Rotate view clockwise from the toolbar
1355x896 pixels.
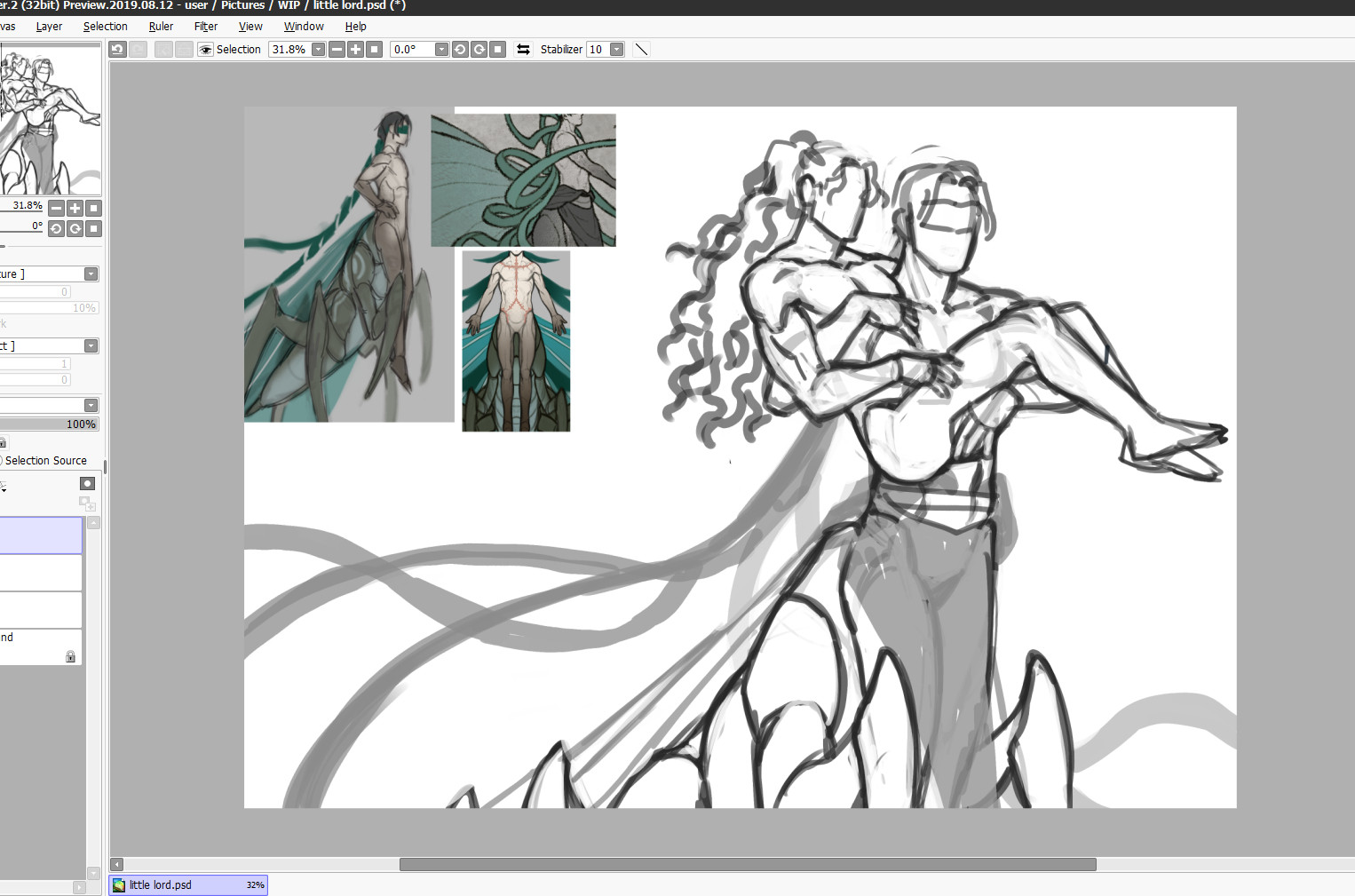click(x=479, y=50)
